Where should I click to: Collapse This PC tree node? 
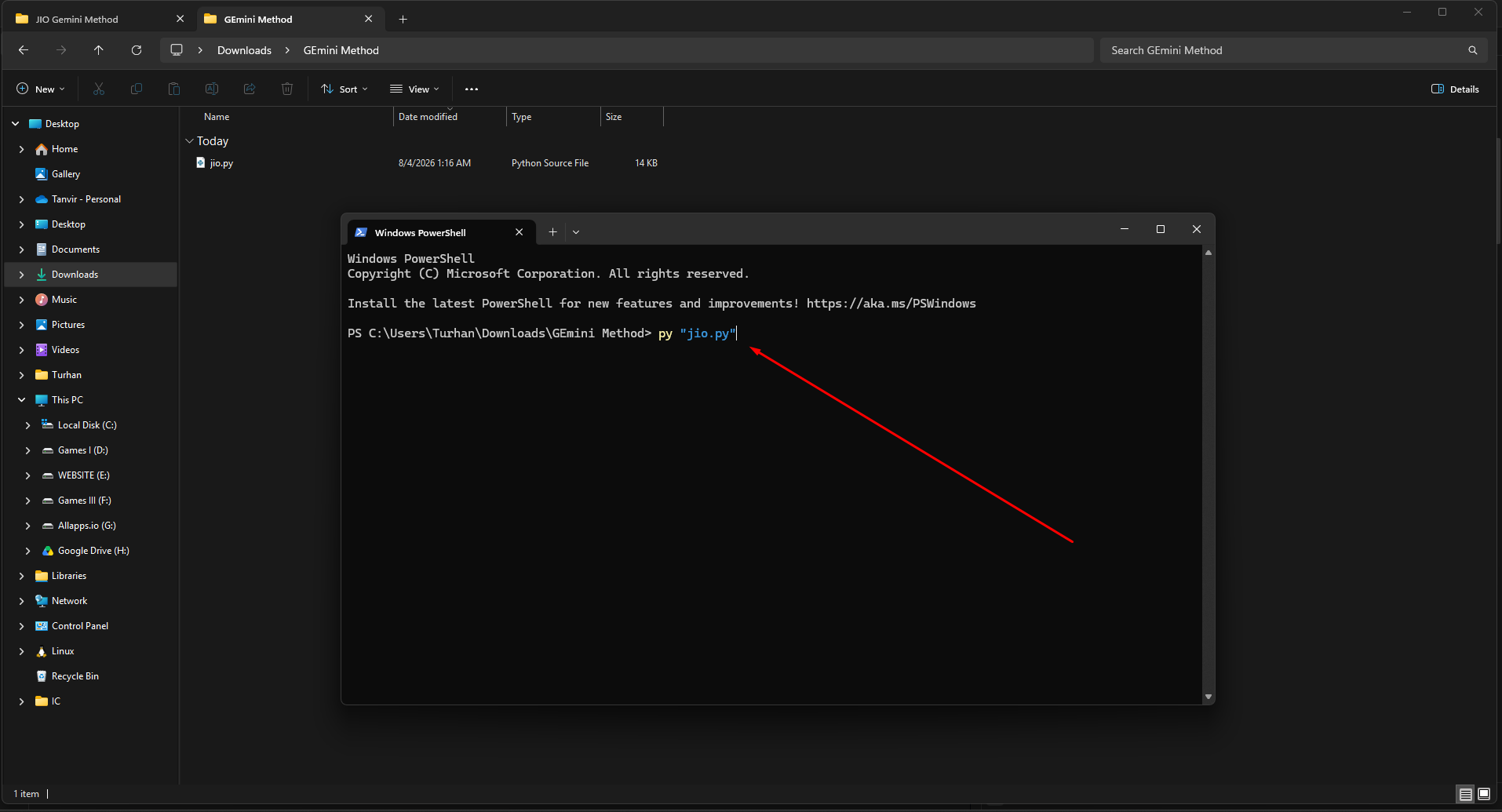[x=21, y=400]
